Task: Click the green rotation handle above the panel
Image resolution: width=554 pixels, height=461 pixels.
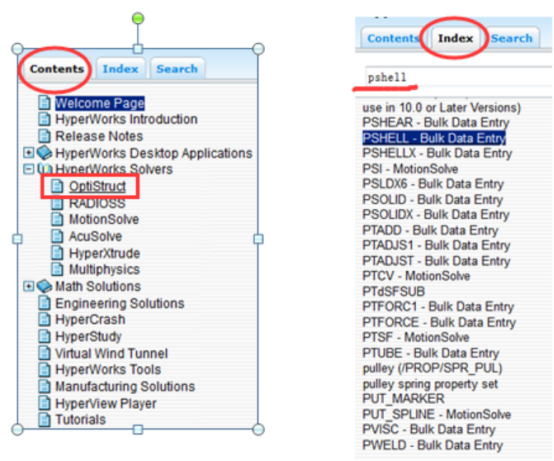Action: click(x=138, y=18)
